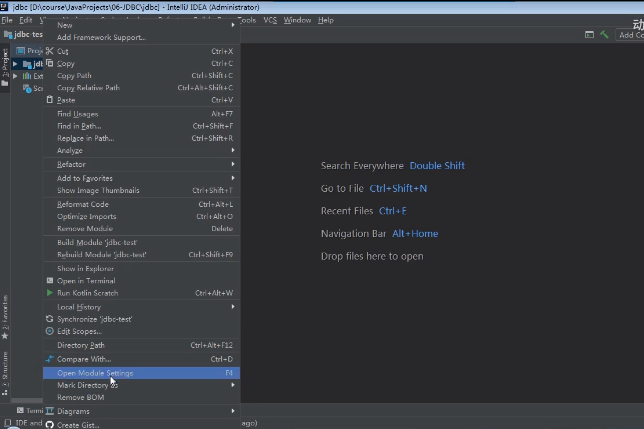This screenshot has height=429, width=644.
Task: Open the Local History submenu
Action: [x=142, y=307]
